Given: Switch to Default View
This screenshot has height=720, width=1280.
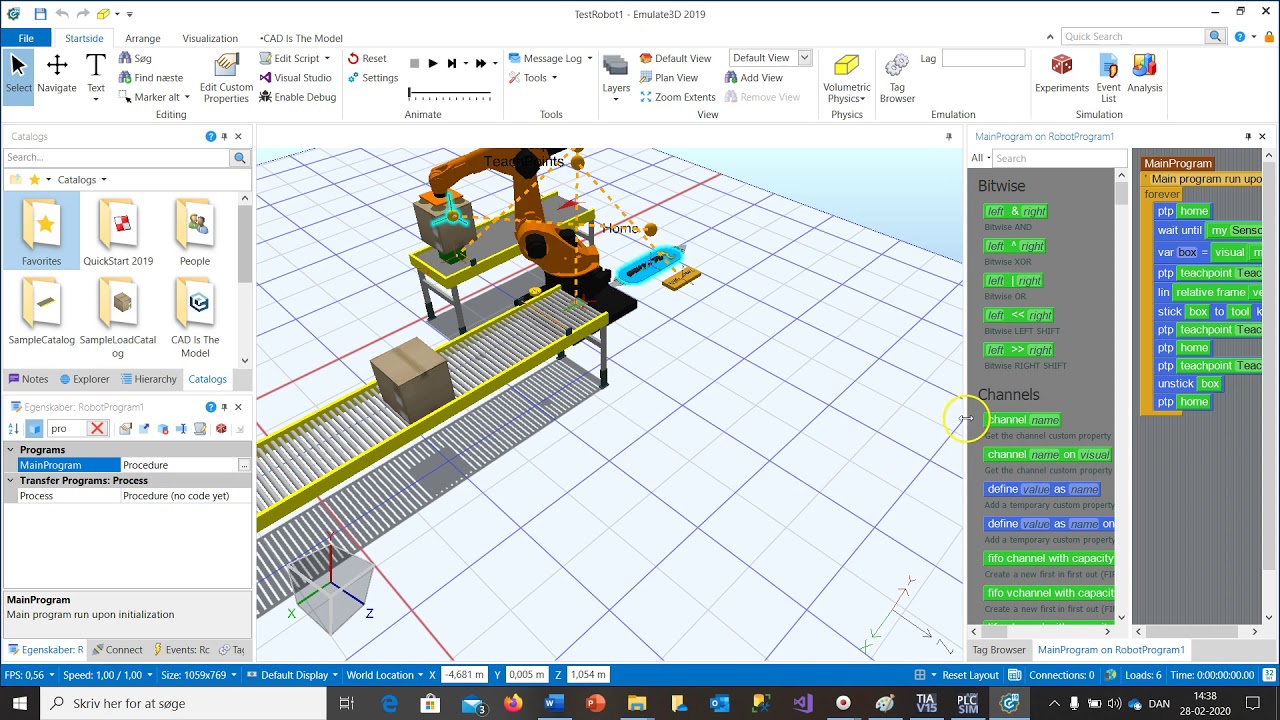Looking at the screenshot, I should click(675, 59).
